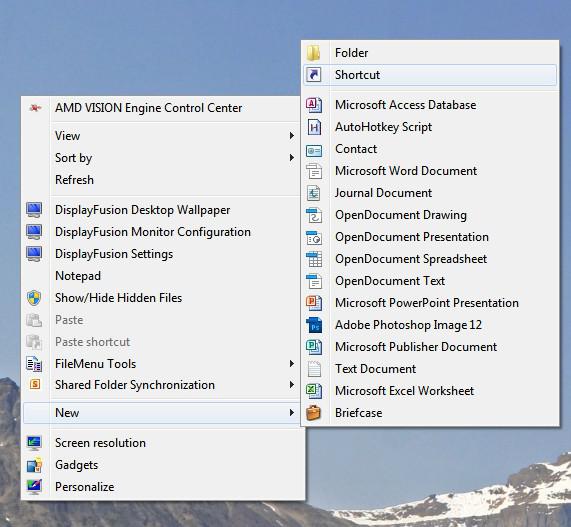Expand the New submenu arrow
Image resolution: width=571 pixels, height=527 pixels.
click(x=291, y=412)
